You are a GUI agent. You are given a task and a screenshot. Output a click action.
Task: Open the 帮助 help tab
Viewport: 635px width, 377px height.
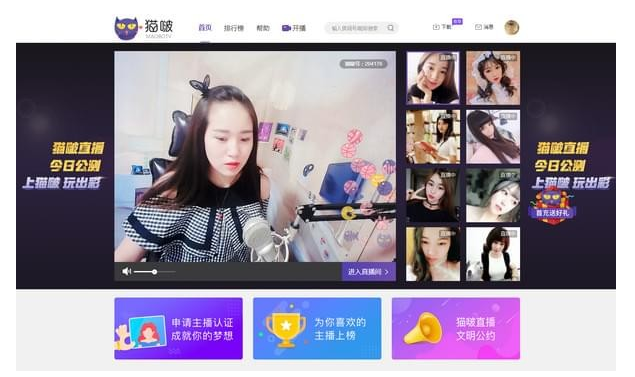tap(263, 28)
